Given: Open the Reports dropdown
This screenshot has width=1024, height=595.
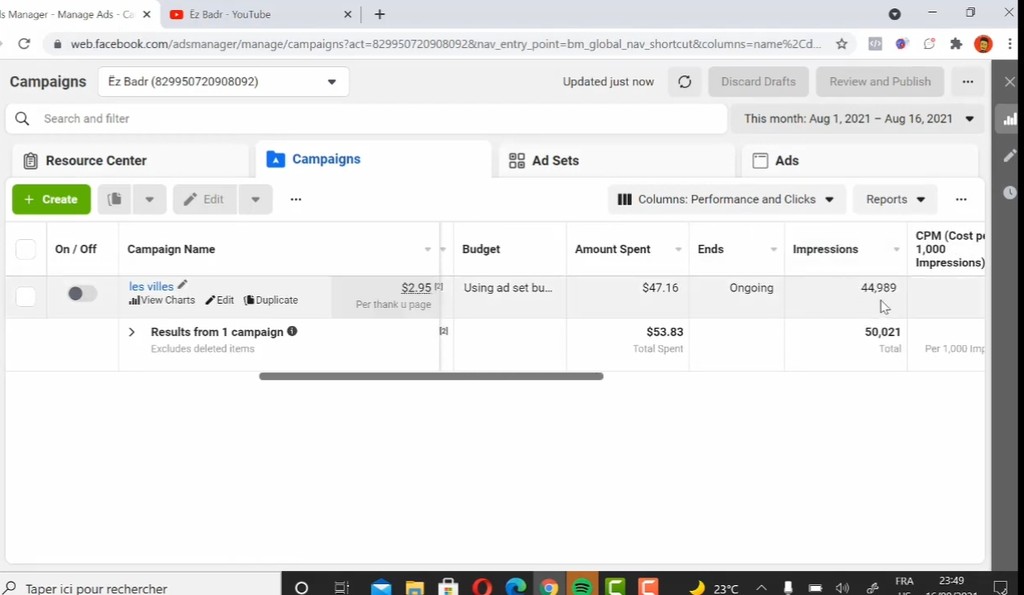Looking at the screenshot, I should 895,199.
